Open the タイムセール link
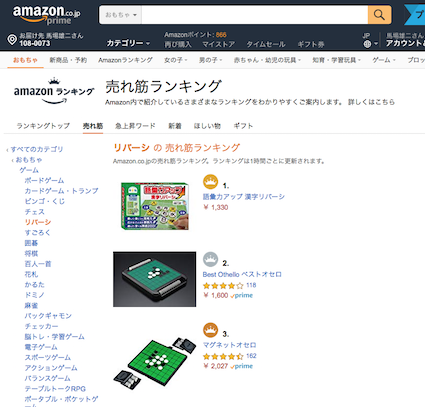Screen dimensions: 425x407 pos(266,44)
